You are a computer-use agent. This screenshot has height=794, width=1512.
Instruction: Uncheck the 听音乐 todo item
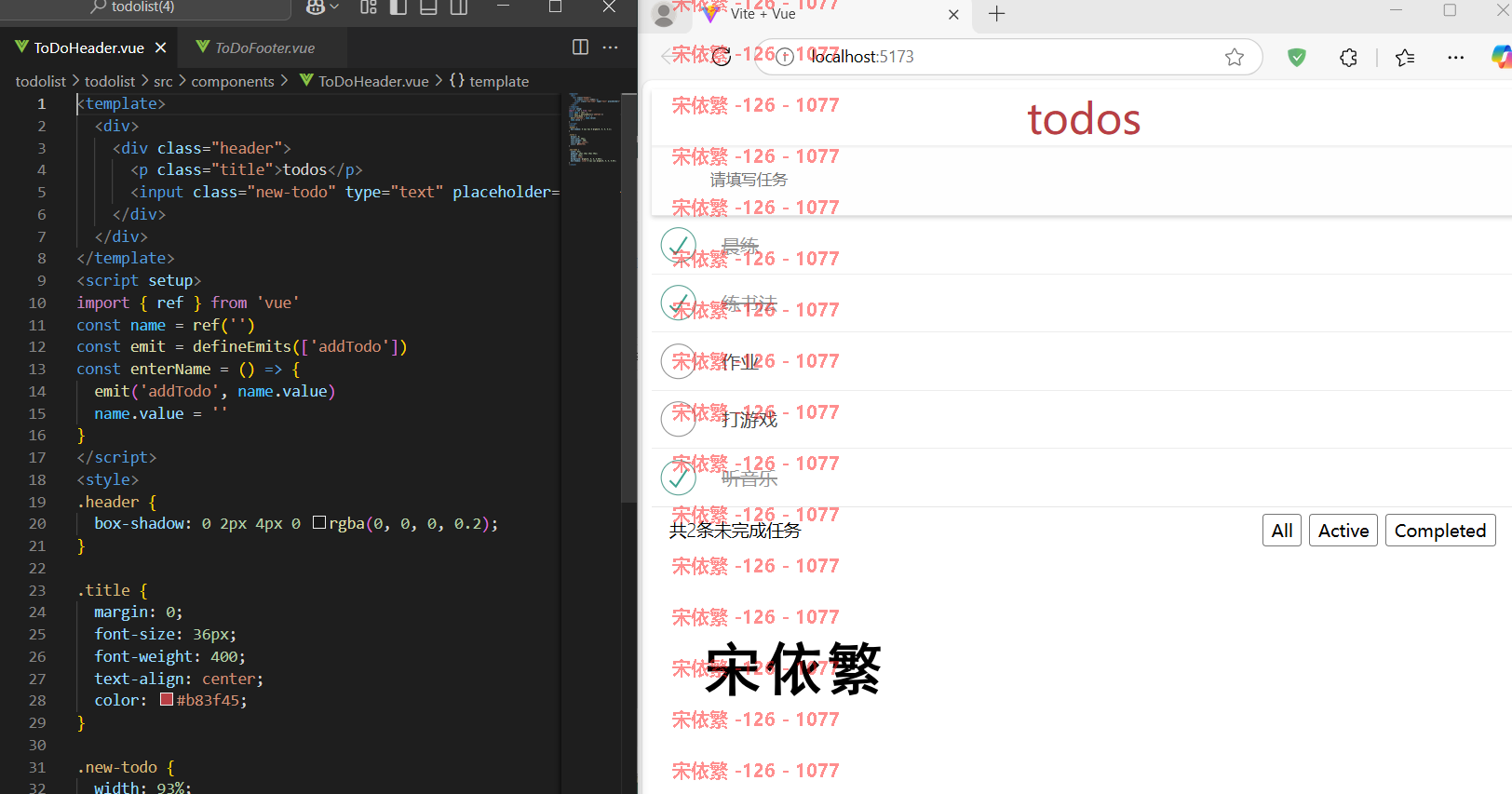pos(679,478)
